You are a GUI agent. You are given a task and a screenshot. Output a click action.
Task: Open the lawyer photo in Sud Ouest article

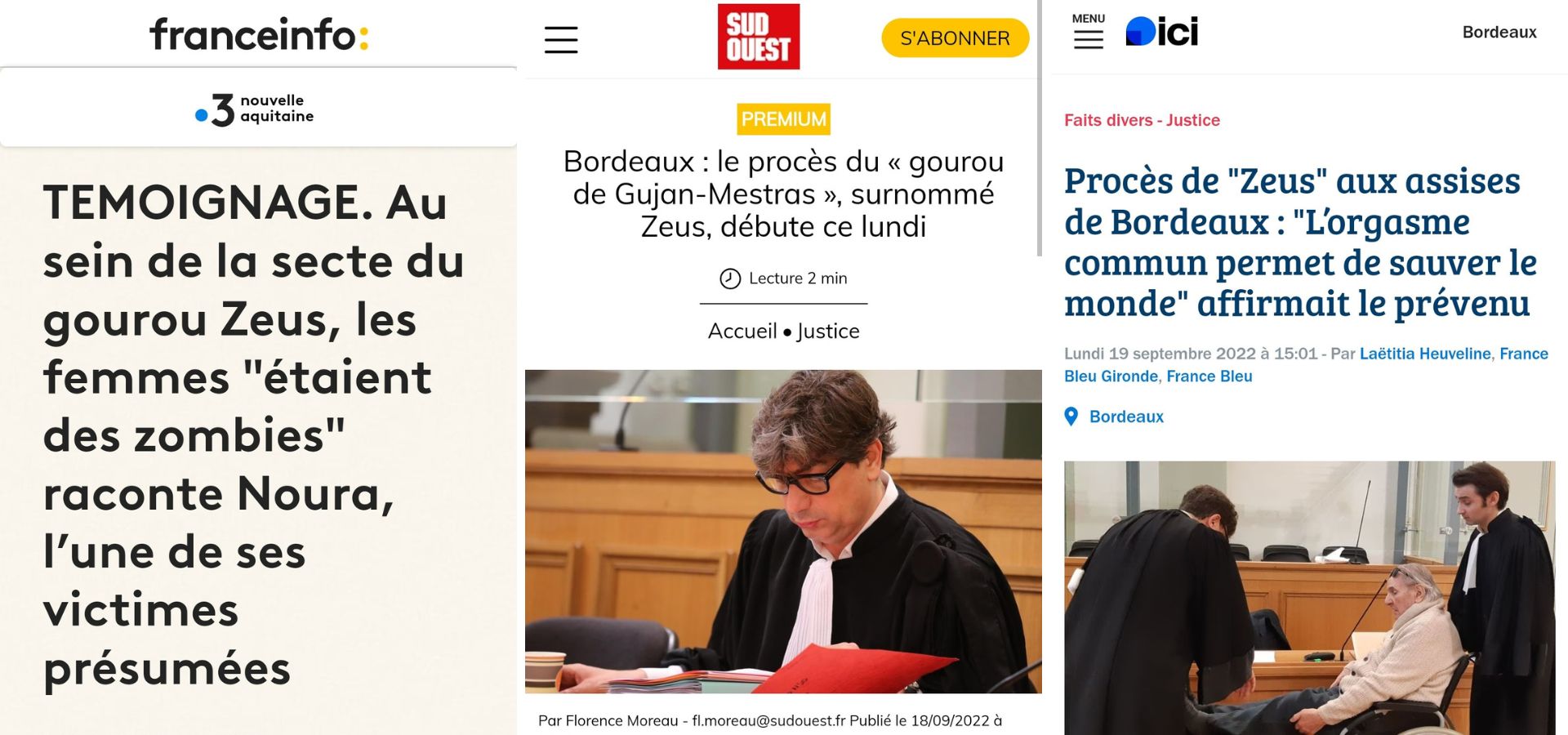click(x=783, y=532)
